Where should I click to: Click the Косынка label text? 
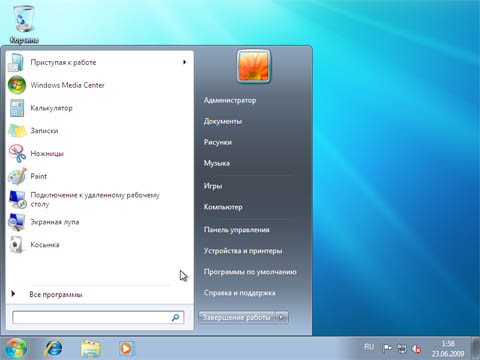pos(45,245)
